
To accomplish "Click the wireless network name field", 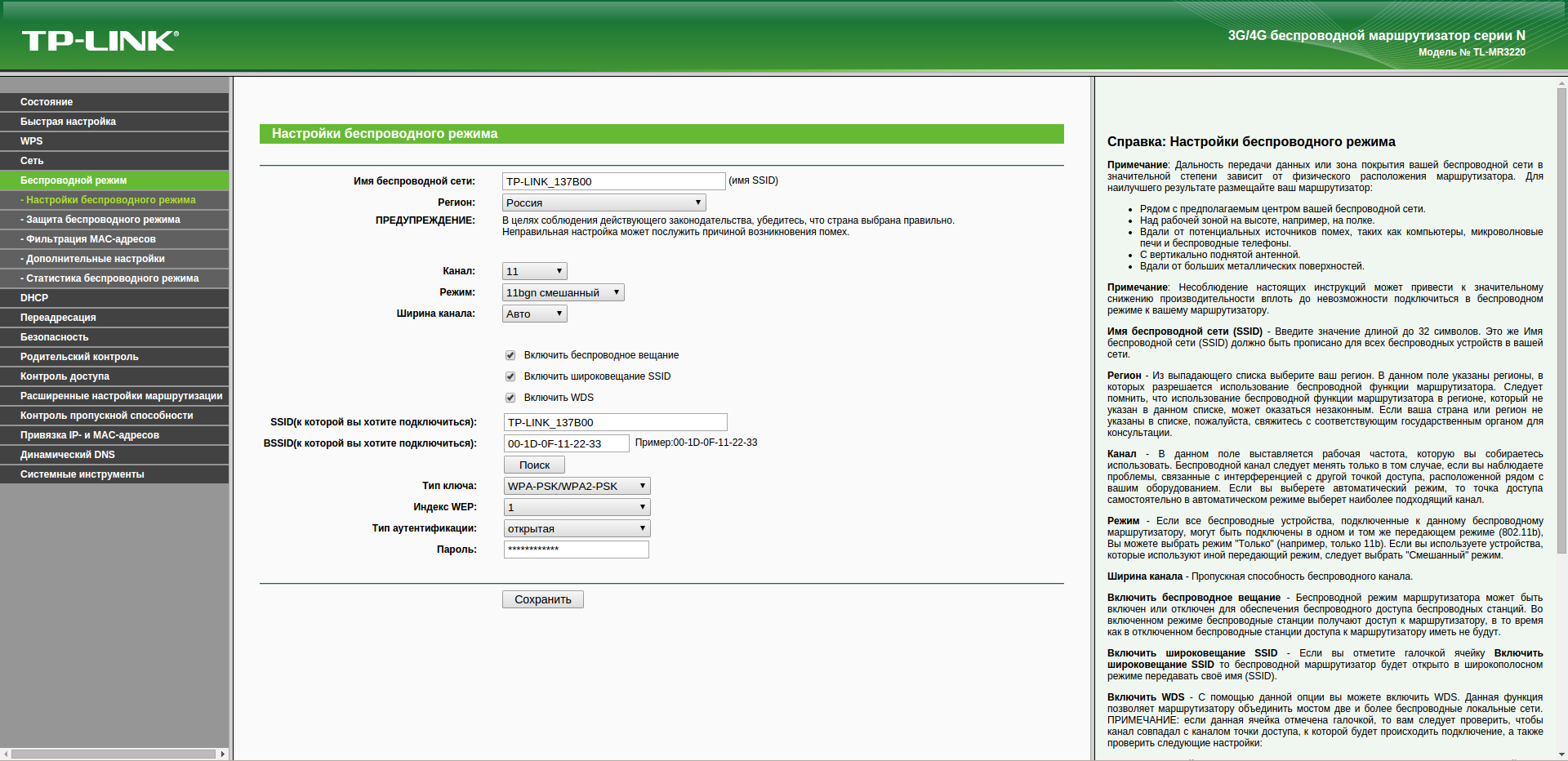I will pyautogui.click(x=613, y=181).
